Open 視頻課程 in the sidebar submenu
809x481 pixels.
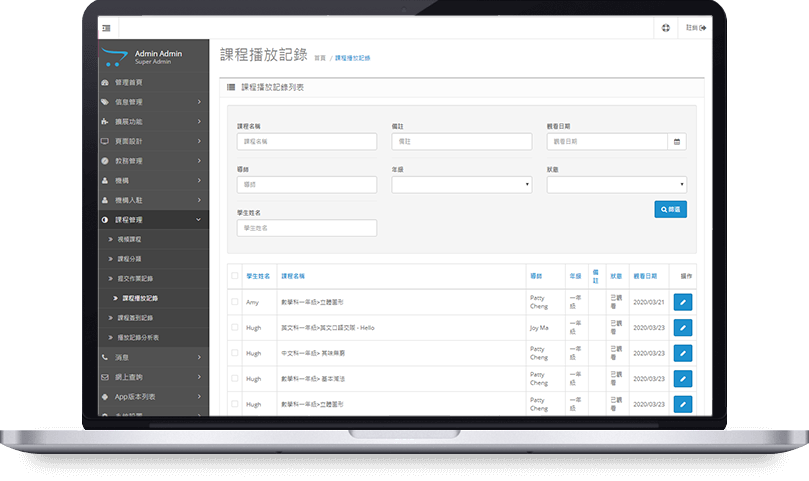[130, 240]
